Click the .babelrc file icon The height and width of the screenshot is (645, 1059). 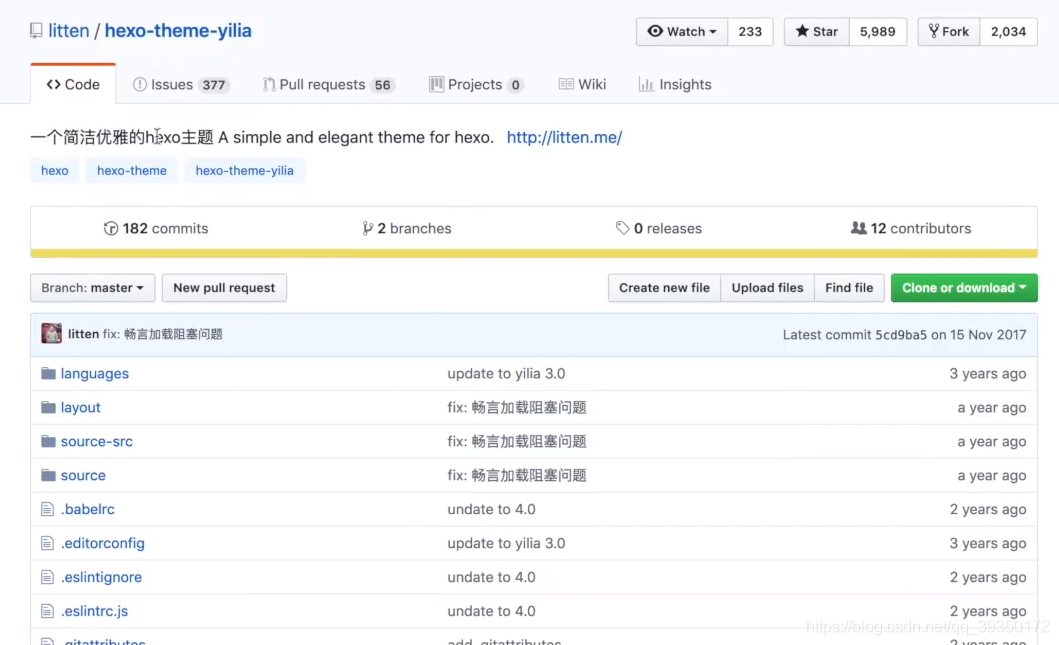pyautogui.click(x=47, y=509)
